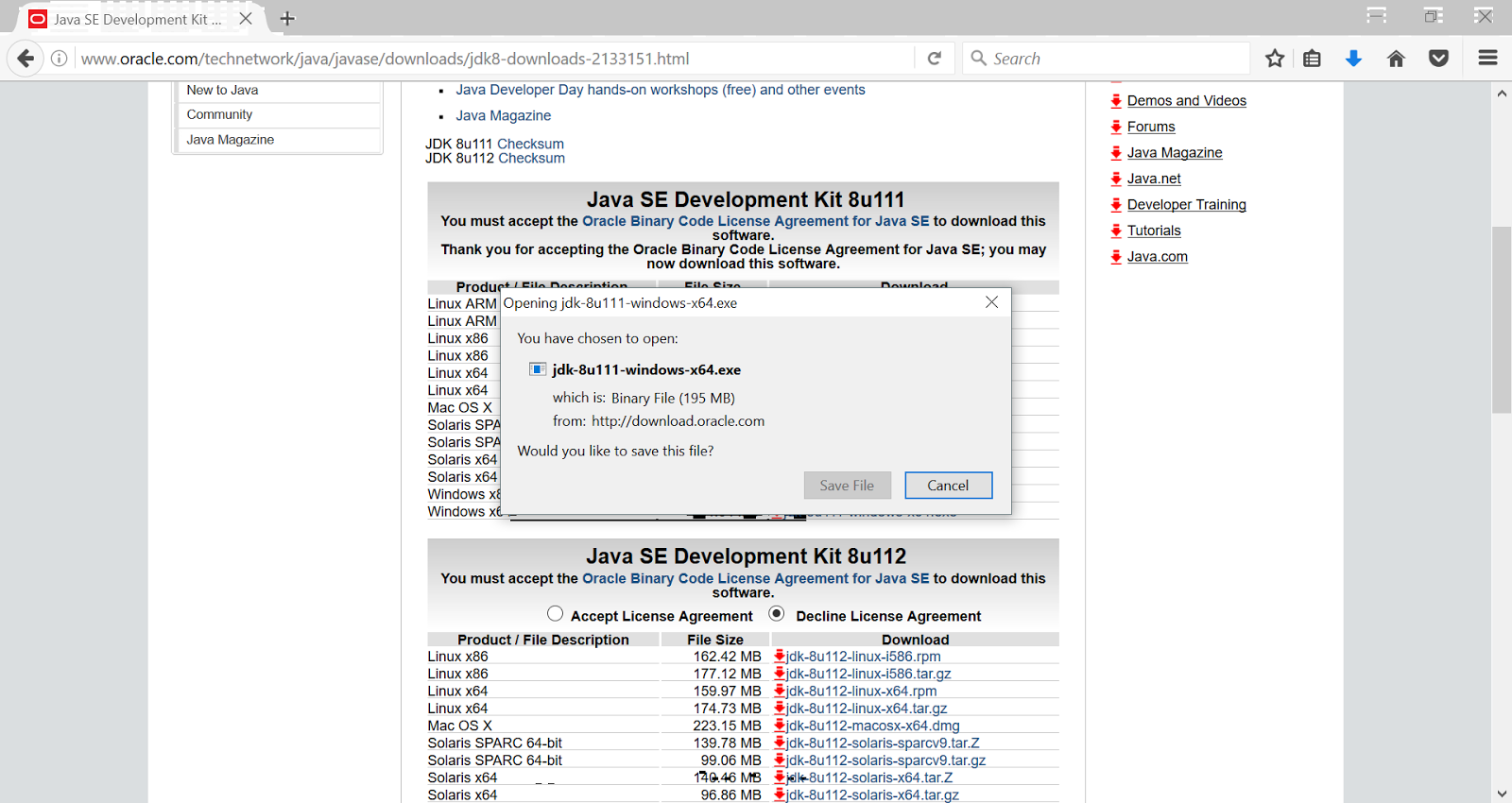Open the JDK 8u112 Checksum link
This screenshot has height=803, width=1512.
[531, 158]
